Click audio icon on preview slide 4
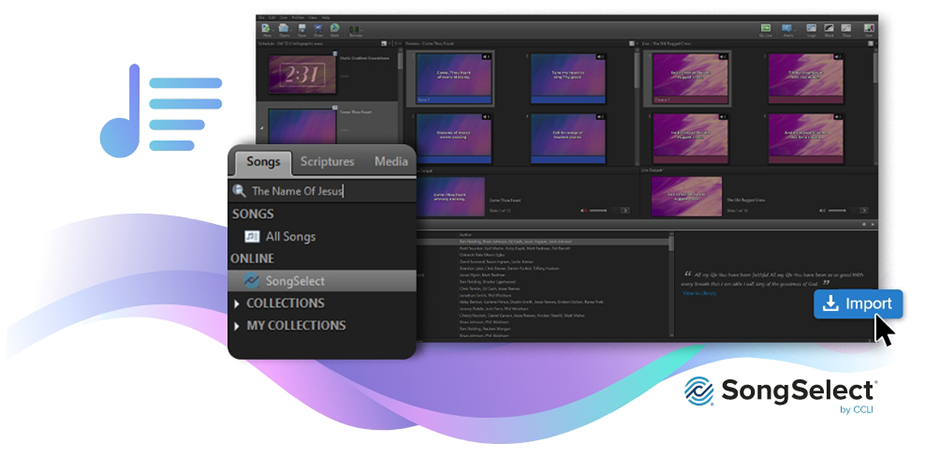Viewport: 940px width, 473px height. point(600,116)
